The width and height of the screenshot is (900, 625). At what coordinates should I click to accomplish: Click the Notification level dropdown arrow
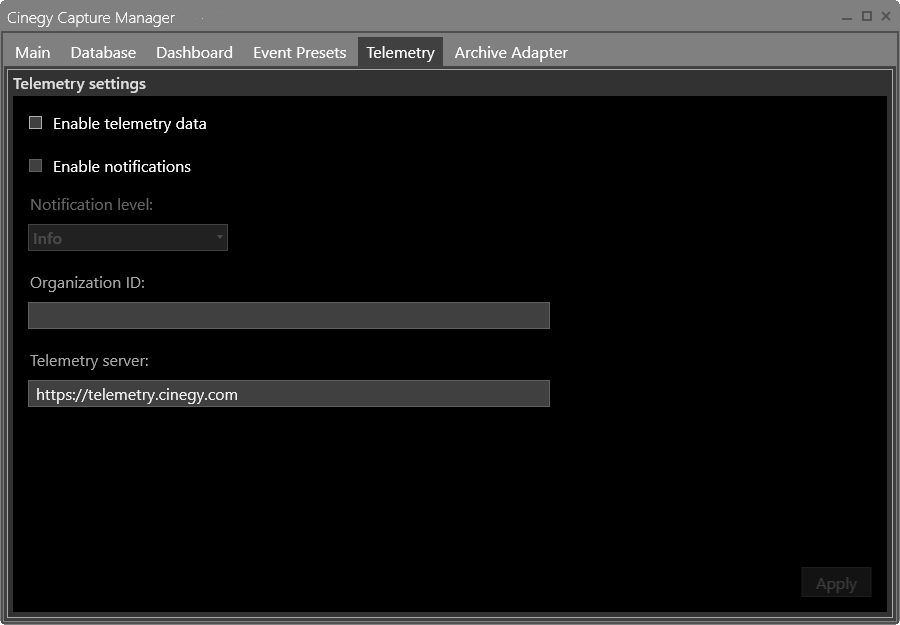click(219, 237)
